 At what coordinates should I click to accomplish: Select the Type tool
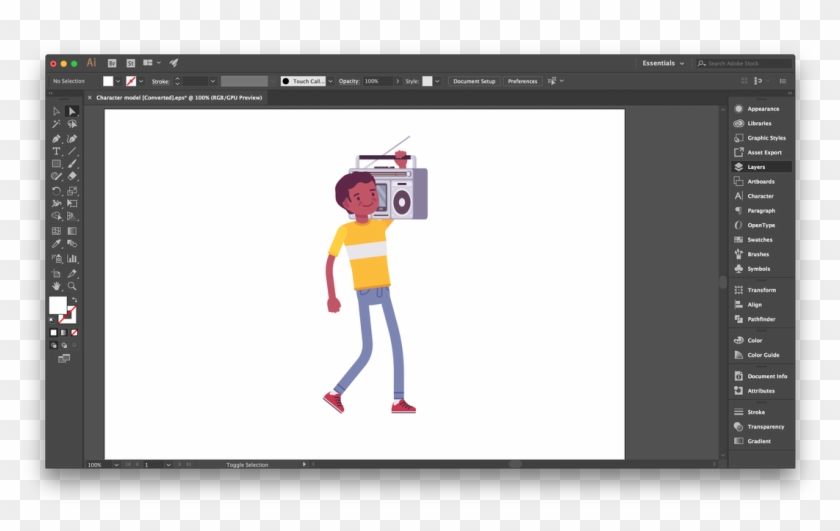point(56,151)
